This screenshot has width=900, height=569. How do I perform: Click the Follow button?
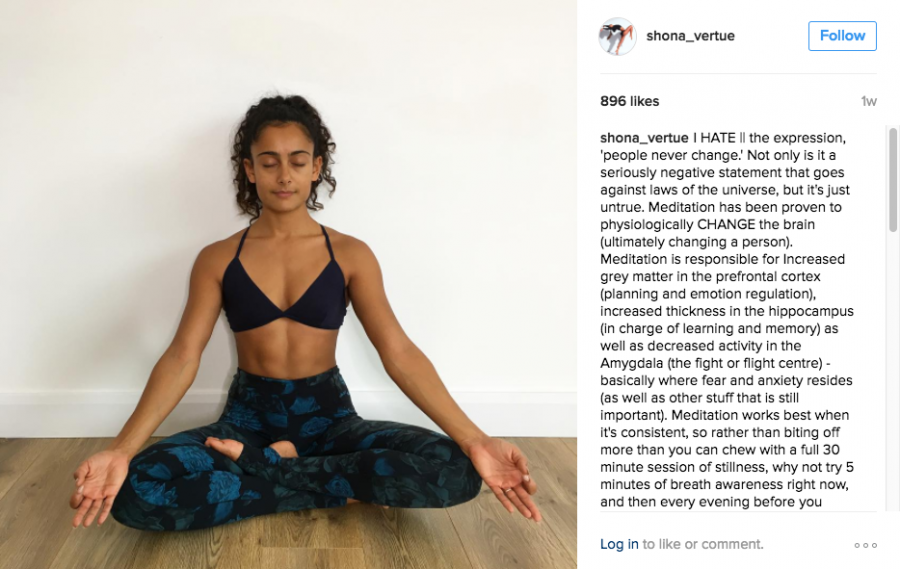842,36
